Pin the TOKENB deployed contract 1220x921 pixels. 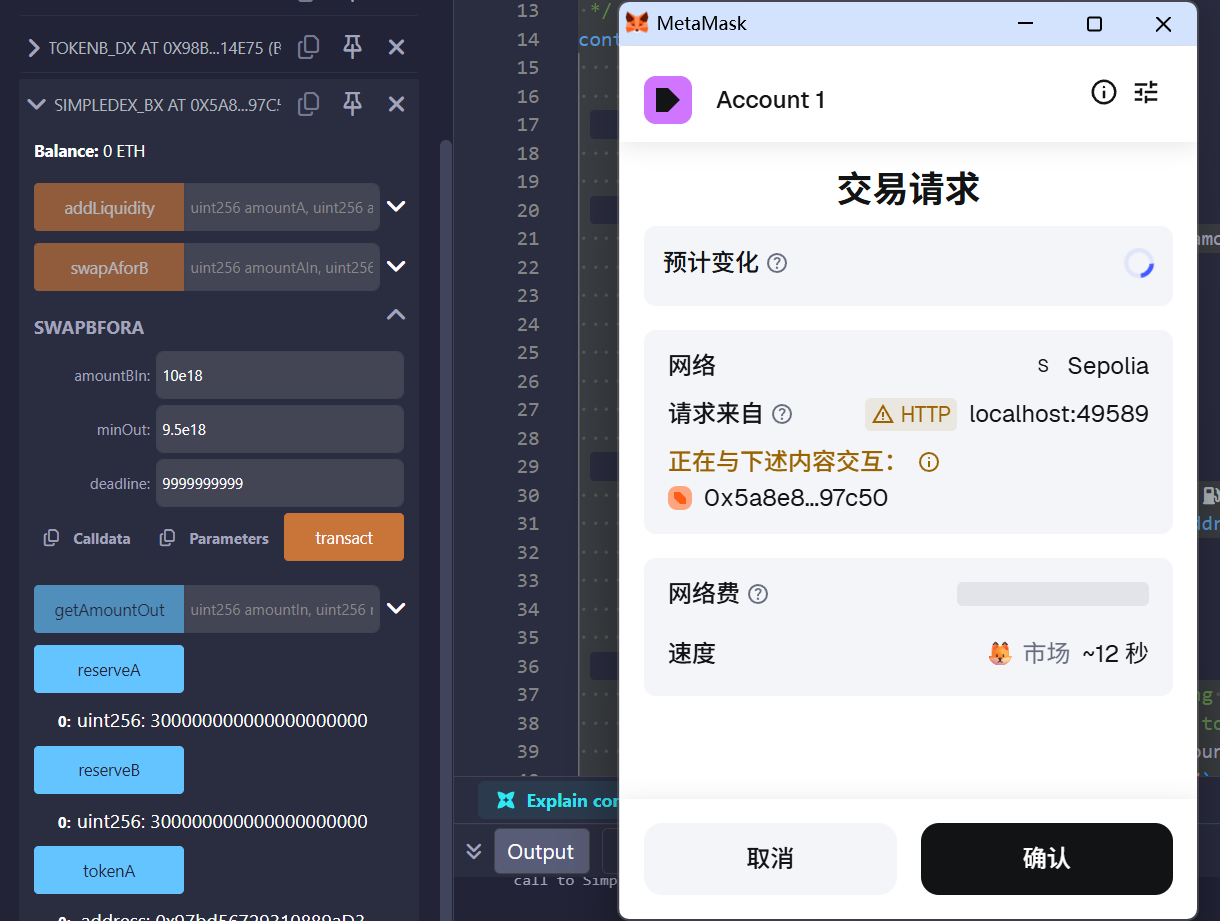click(x=352, y=46)
